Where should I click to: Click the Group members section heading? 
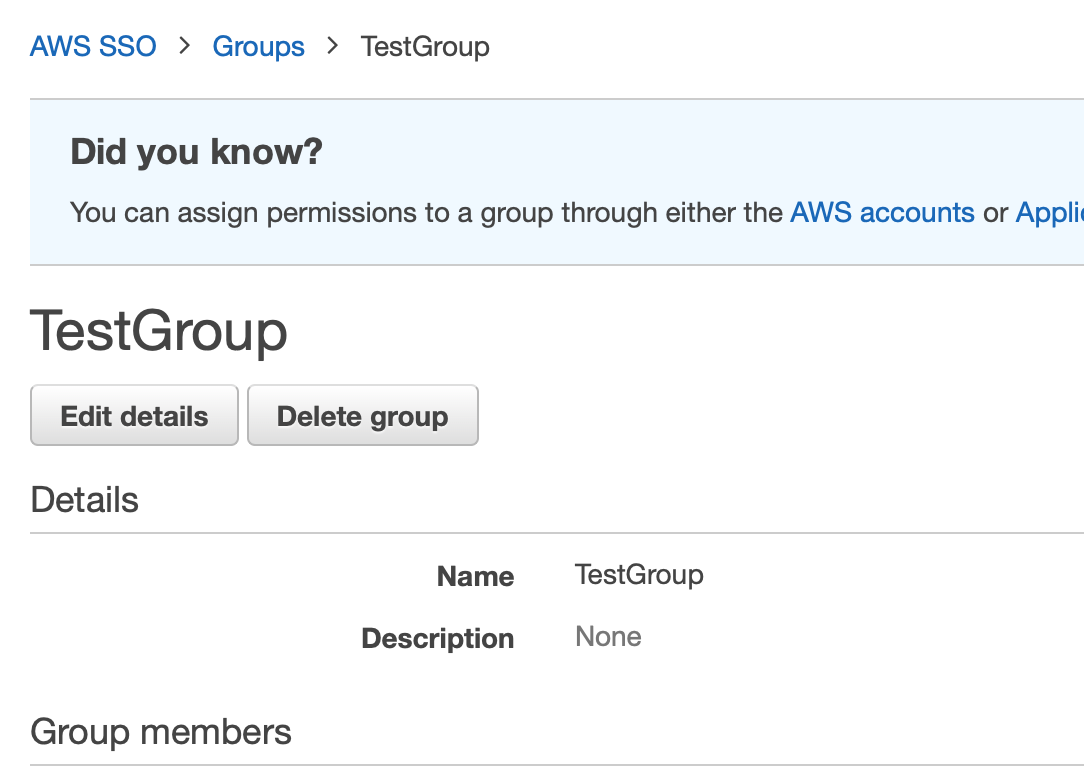point(161,731)
